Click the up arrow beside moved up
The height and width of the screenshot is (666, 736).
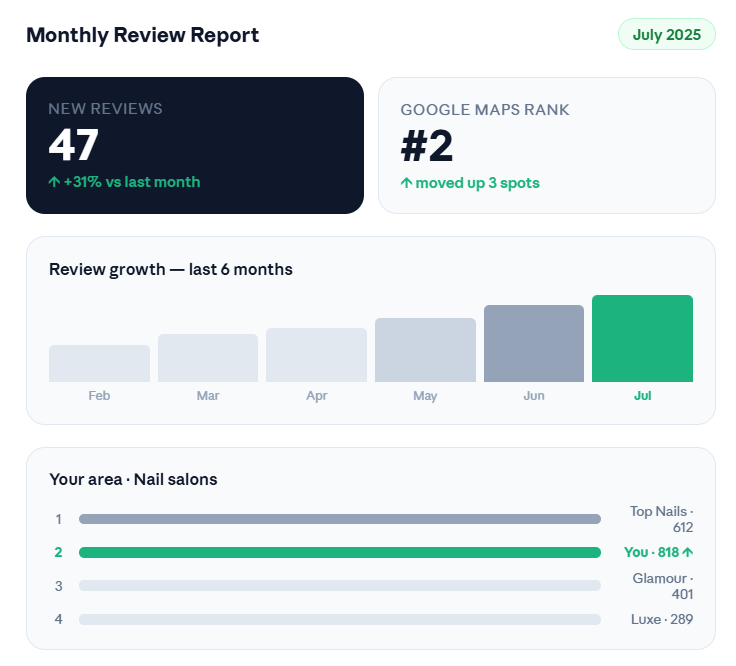click(406, 183)
